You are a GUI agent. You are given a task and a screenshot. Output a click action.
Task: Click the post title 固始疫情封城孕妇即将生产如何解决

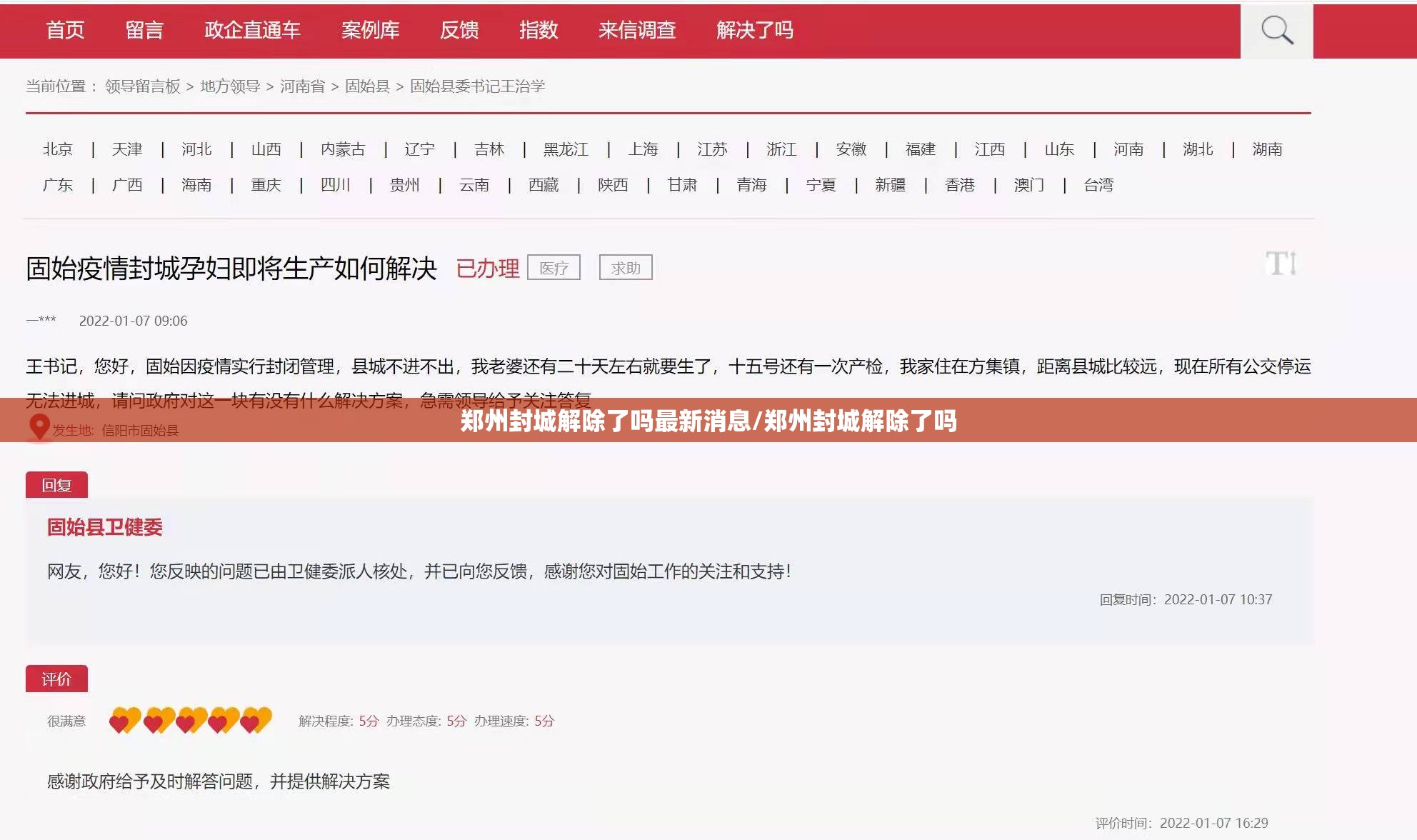tap(231, 269)
